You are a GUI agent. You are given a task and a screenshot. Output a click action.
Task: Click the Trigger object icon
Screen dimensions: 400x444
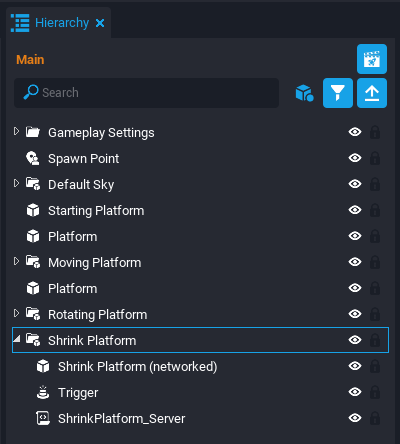[x=43, y=392]
